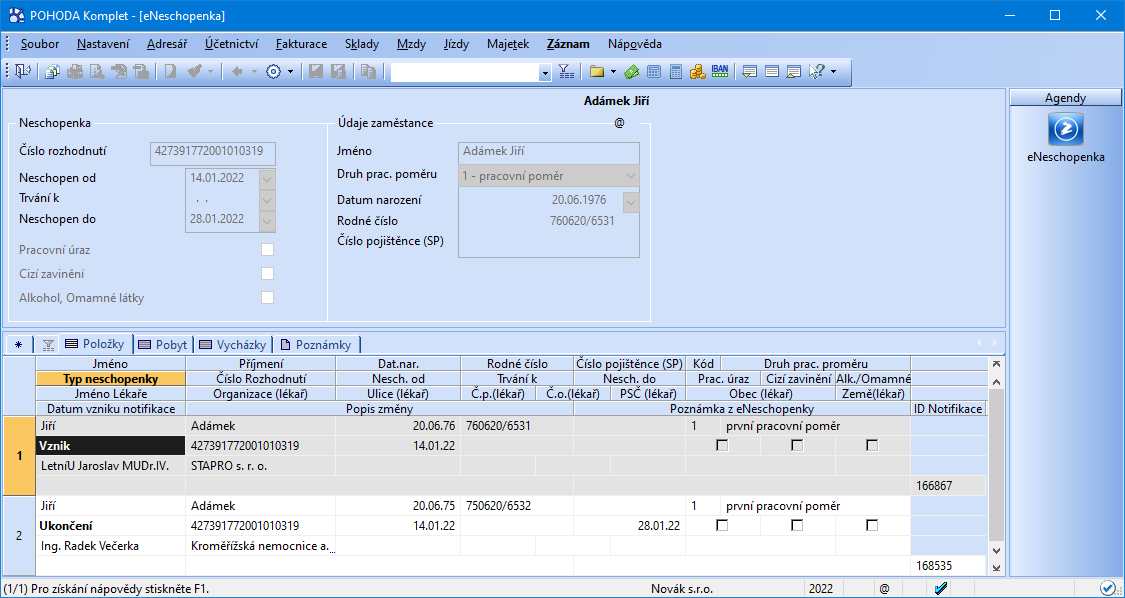The image size is (1125, 598).
Task: Select row header 2 in the grid
Action: coord(19,536)
